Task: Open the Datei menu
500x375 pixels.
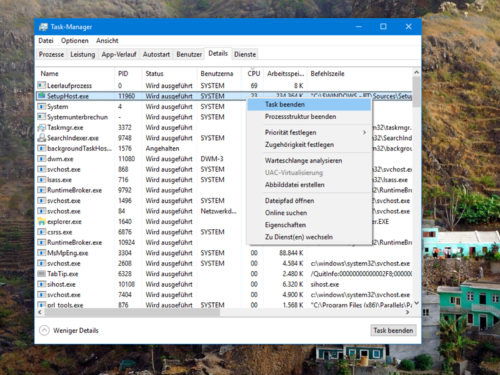Action: pyautogui.click(x=46, y=41)
